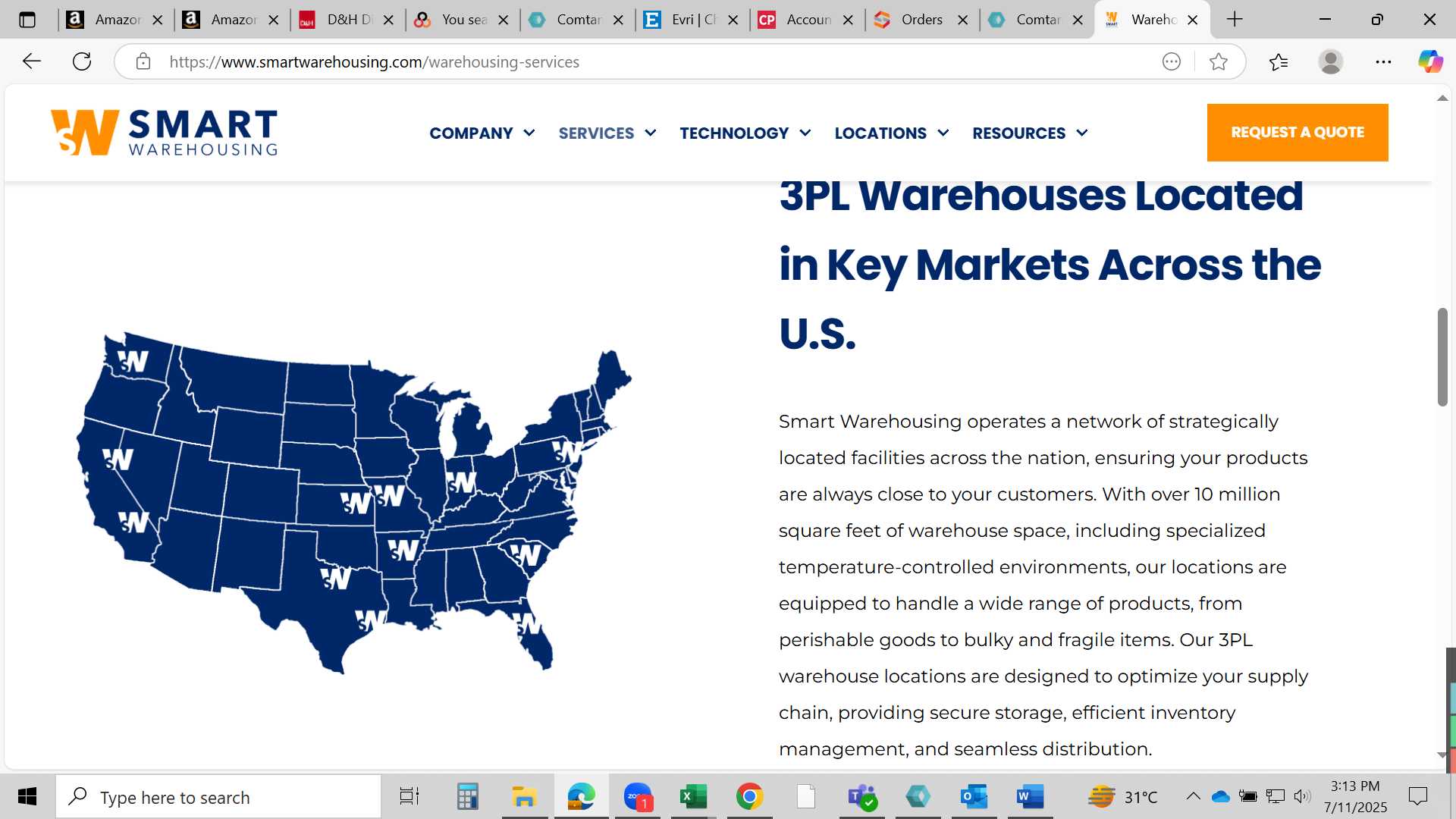Open the clock showing 3:13 PM
1456x819 pixels.
point(1356,796)
